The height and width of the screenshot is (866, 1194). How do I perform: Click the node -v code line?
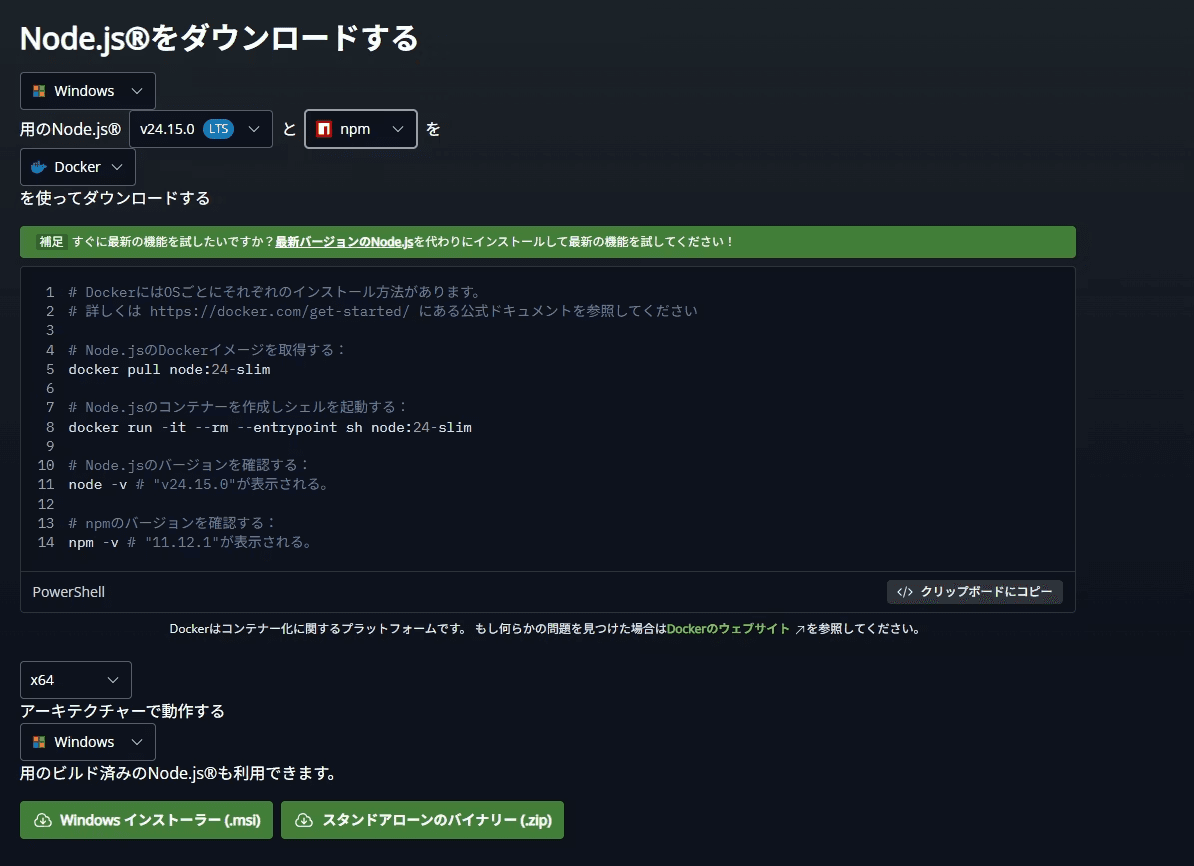pyautogui.click(x=200, y=484)
